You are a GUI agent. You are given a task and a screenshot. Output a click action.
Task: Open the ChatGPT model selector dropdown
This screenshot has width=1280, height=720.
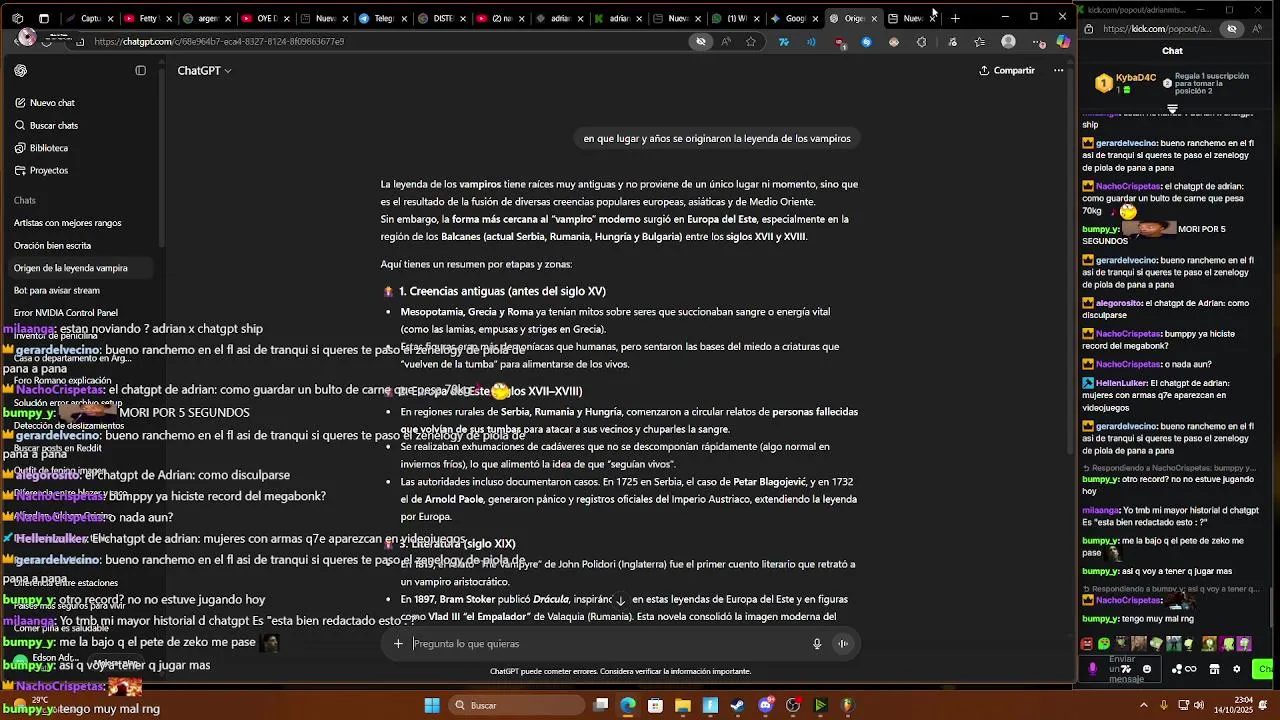[x=204, y=71]
